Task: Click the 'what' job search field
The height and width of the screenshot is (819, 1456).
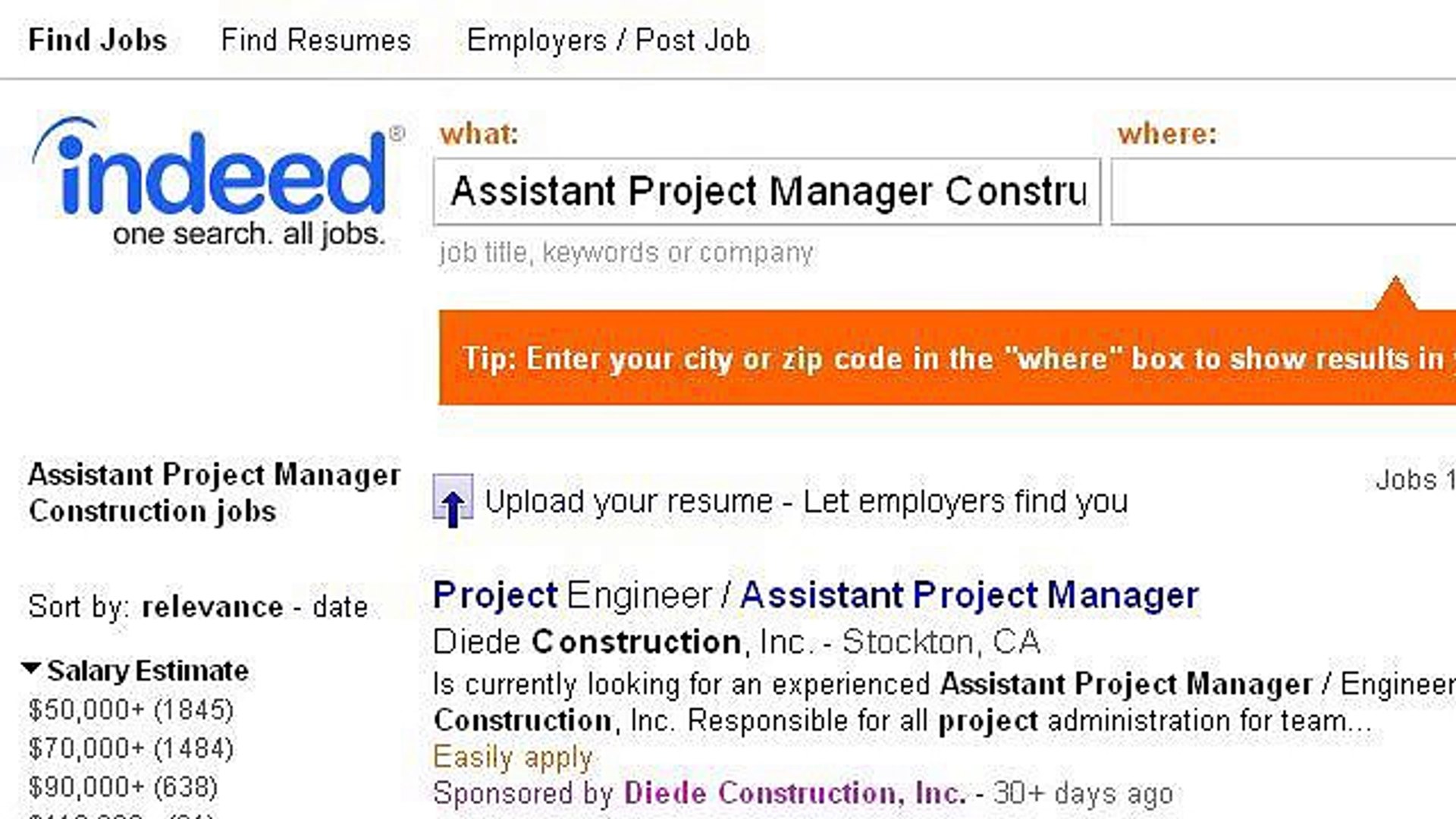Action: (766, 191)
